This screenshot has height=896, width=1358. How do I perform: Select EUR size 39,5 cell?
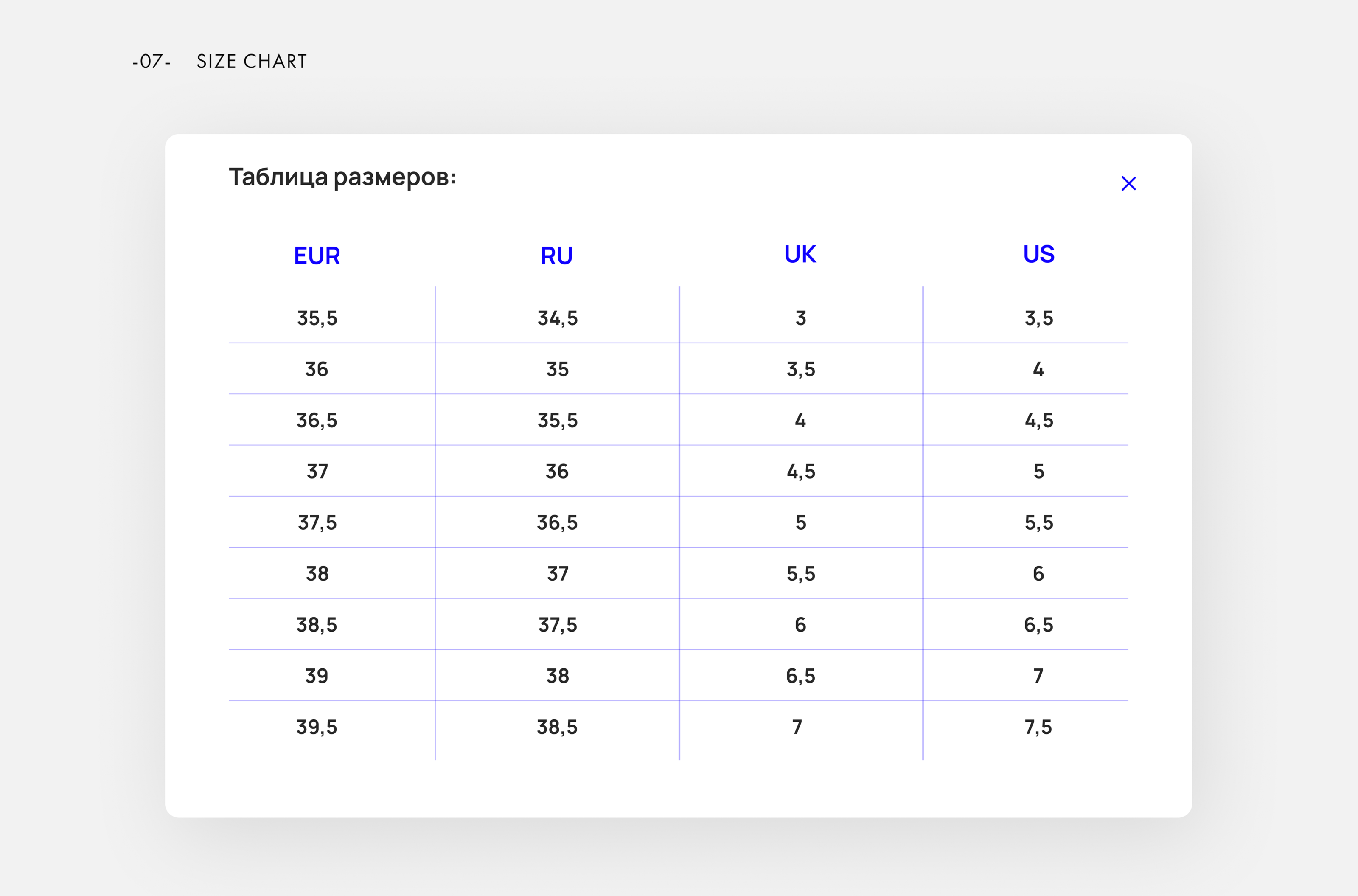317,727
